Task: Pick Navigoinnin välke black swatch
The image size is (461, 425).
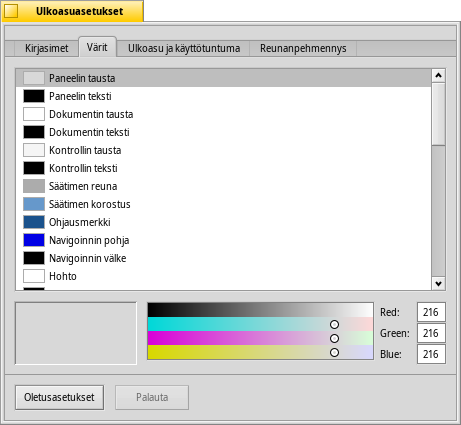Action: click(x=34, y=258)
